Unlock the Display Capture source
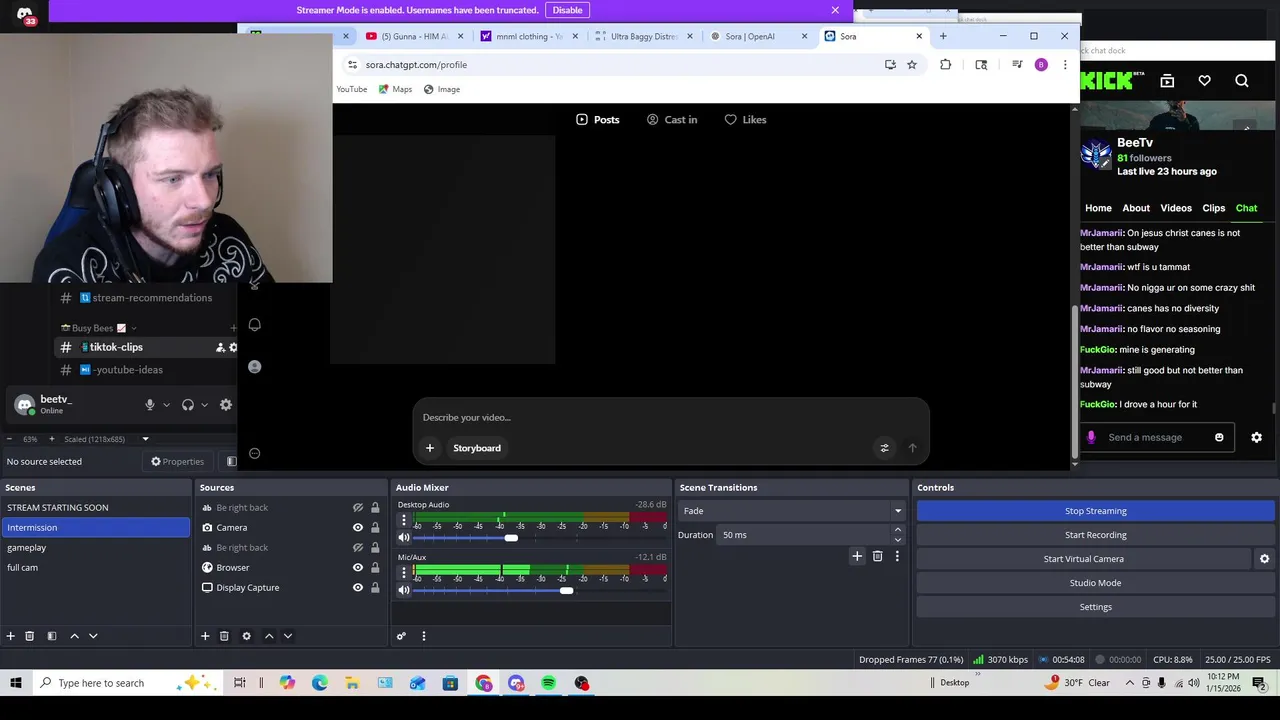 [375, 588]
